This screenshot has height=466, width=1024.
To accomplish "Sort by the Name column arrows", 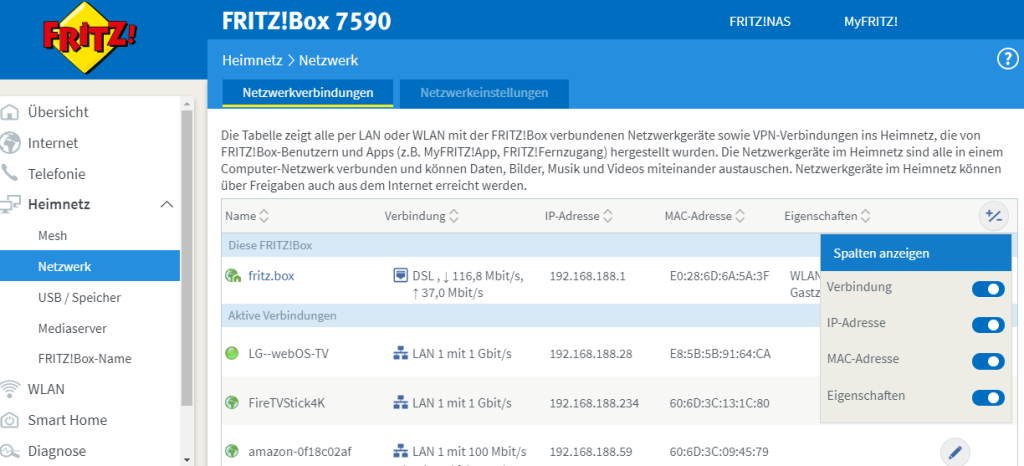I will coord(264,216).
